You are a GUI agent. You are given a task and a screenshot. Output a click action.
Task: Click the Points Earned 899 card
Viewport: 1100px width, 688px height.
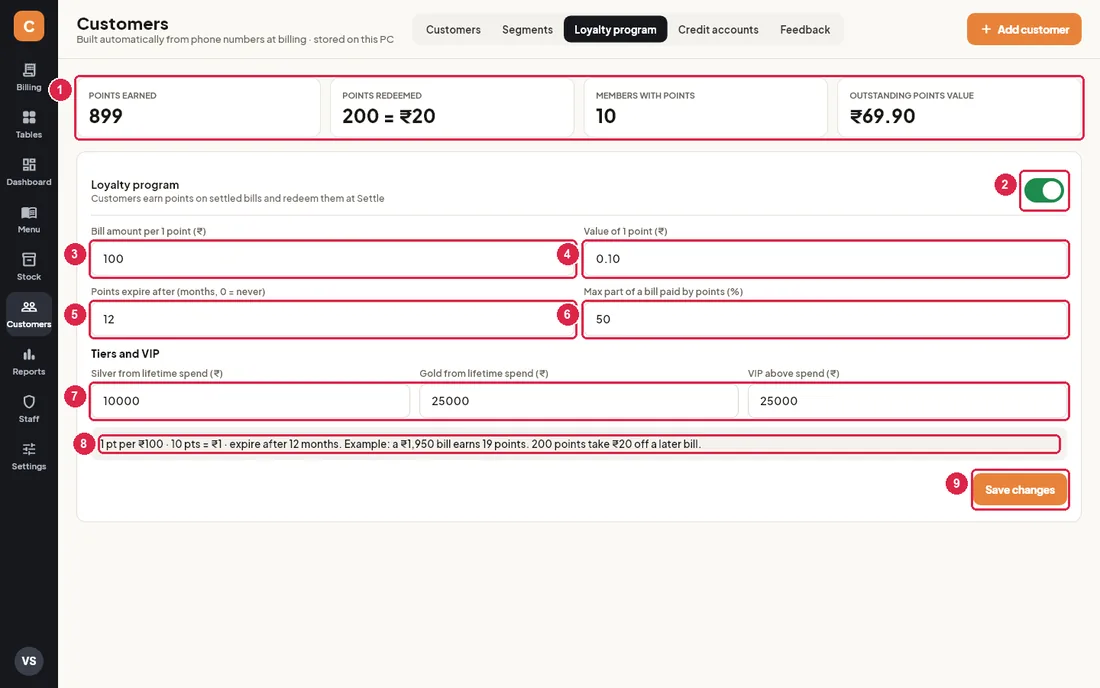tap(199, 107)
